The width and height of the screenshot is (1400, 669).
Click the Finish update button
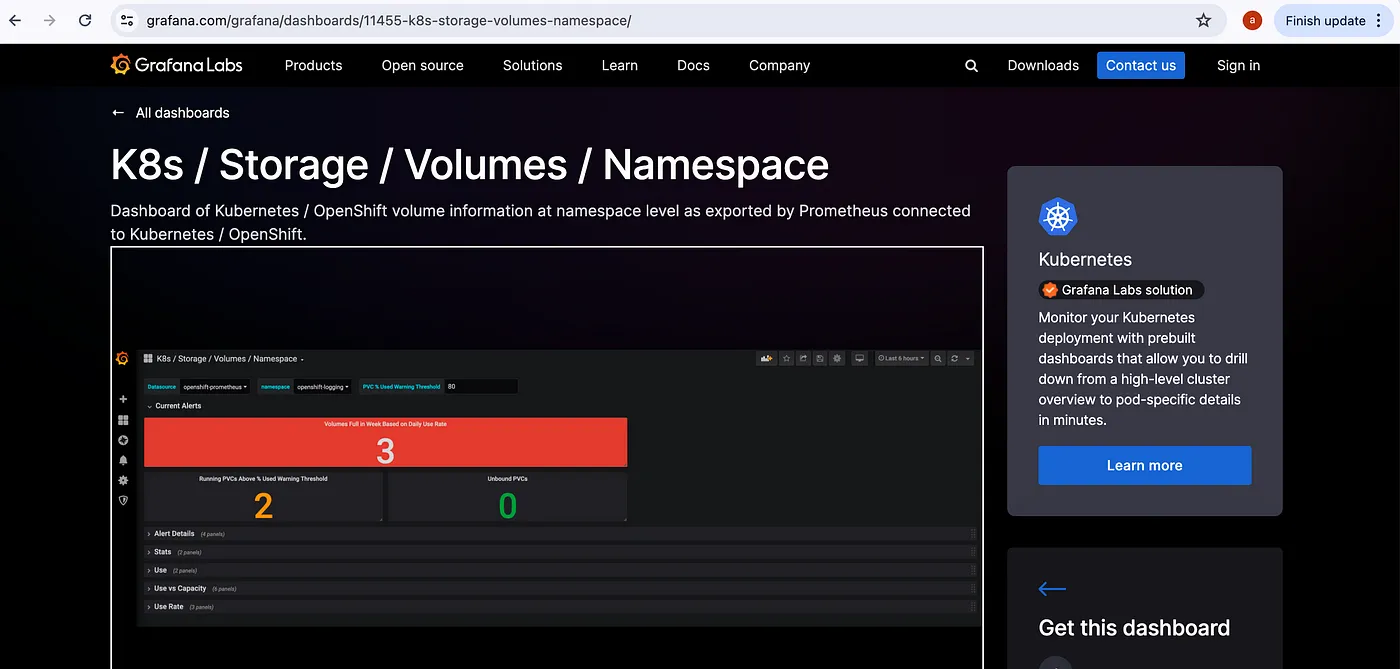click(1334, 20)
